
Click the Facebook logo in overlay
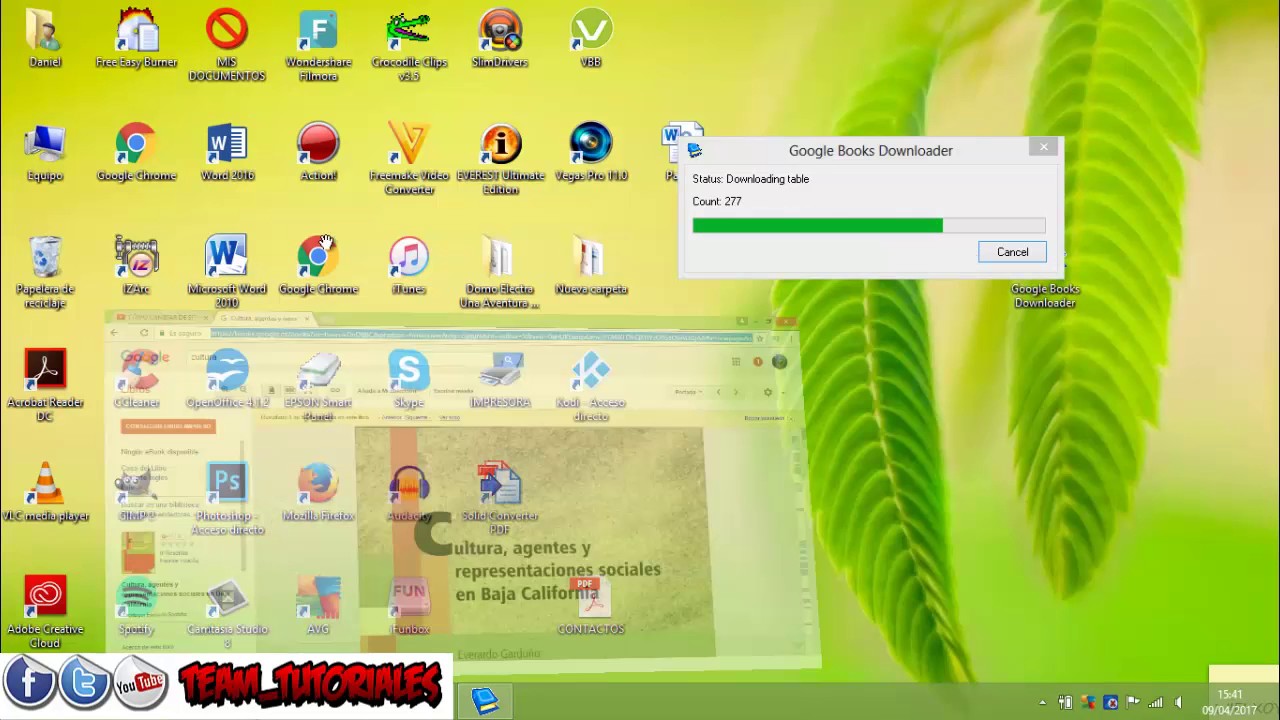(28, 683)
